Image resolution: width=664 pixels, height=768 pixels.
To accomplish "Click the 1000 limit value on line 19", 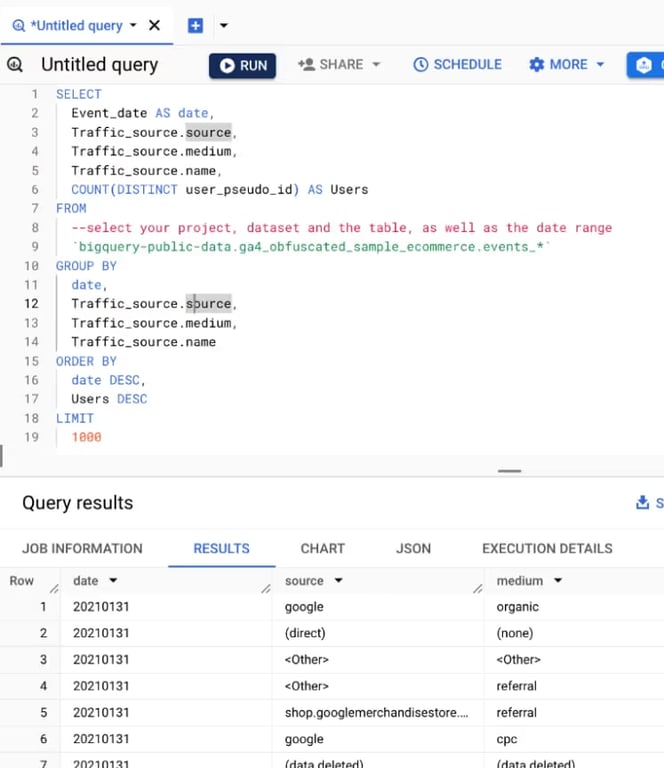I will tap(87, 437).
